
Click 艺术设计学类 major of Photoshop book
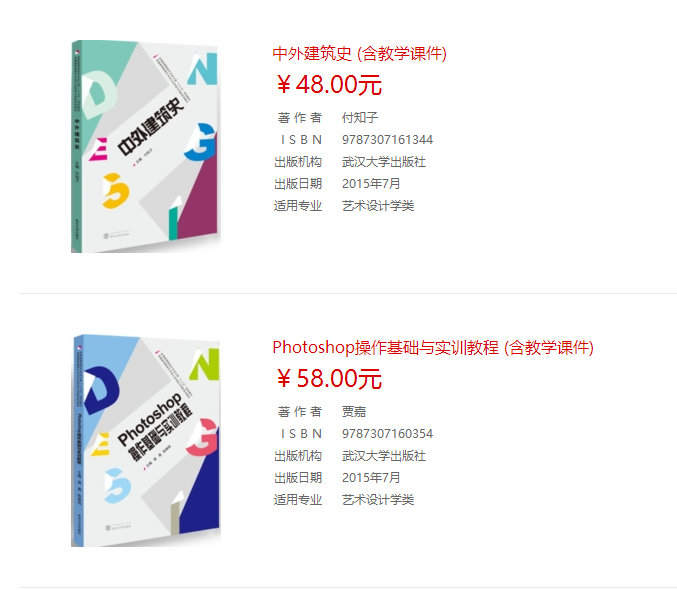coord(378,500)
